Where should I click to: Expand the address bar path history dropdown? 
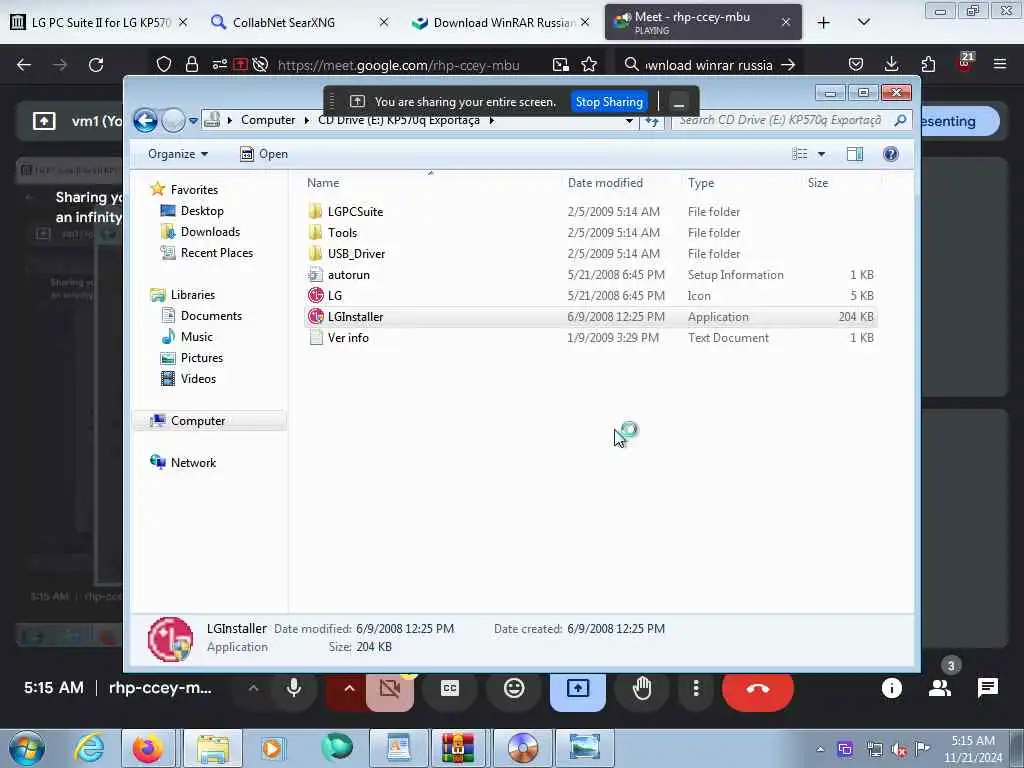click(629, 120)
